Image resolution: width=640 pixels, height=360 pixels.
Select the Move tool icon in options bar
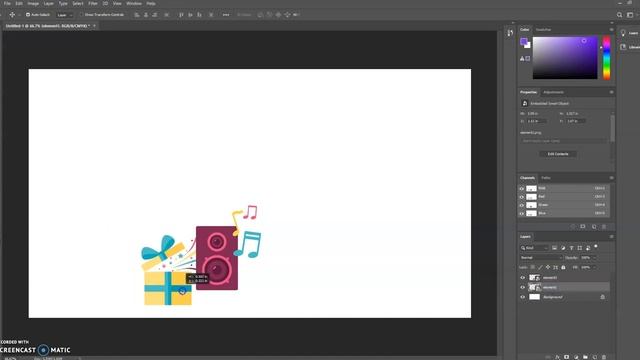click(x=12, y=15)
